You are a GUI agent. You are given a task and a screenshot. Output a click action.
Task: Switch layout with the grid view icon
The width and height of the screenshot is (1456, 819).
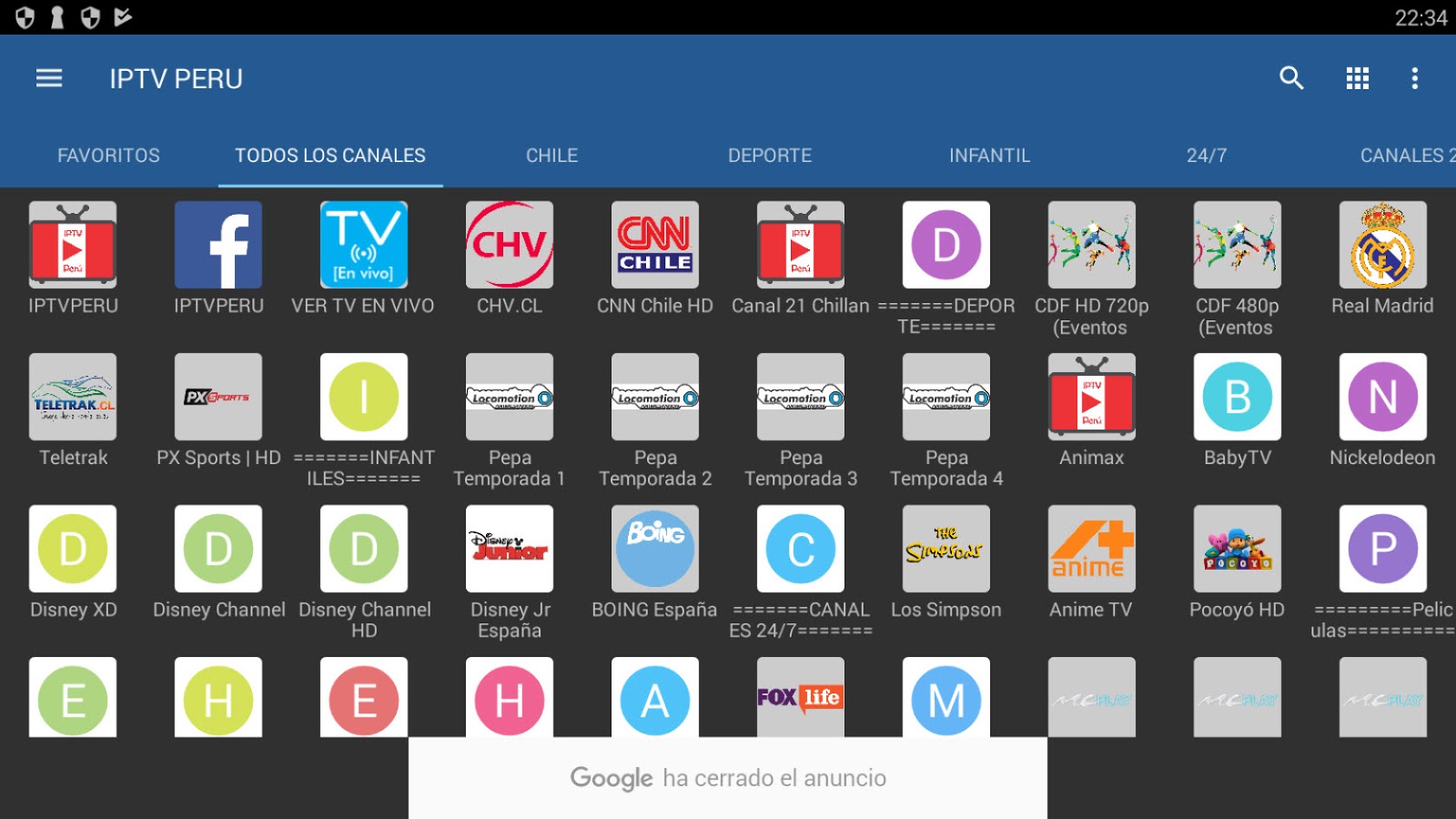tap(1358, 78)
